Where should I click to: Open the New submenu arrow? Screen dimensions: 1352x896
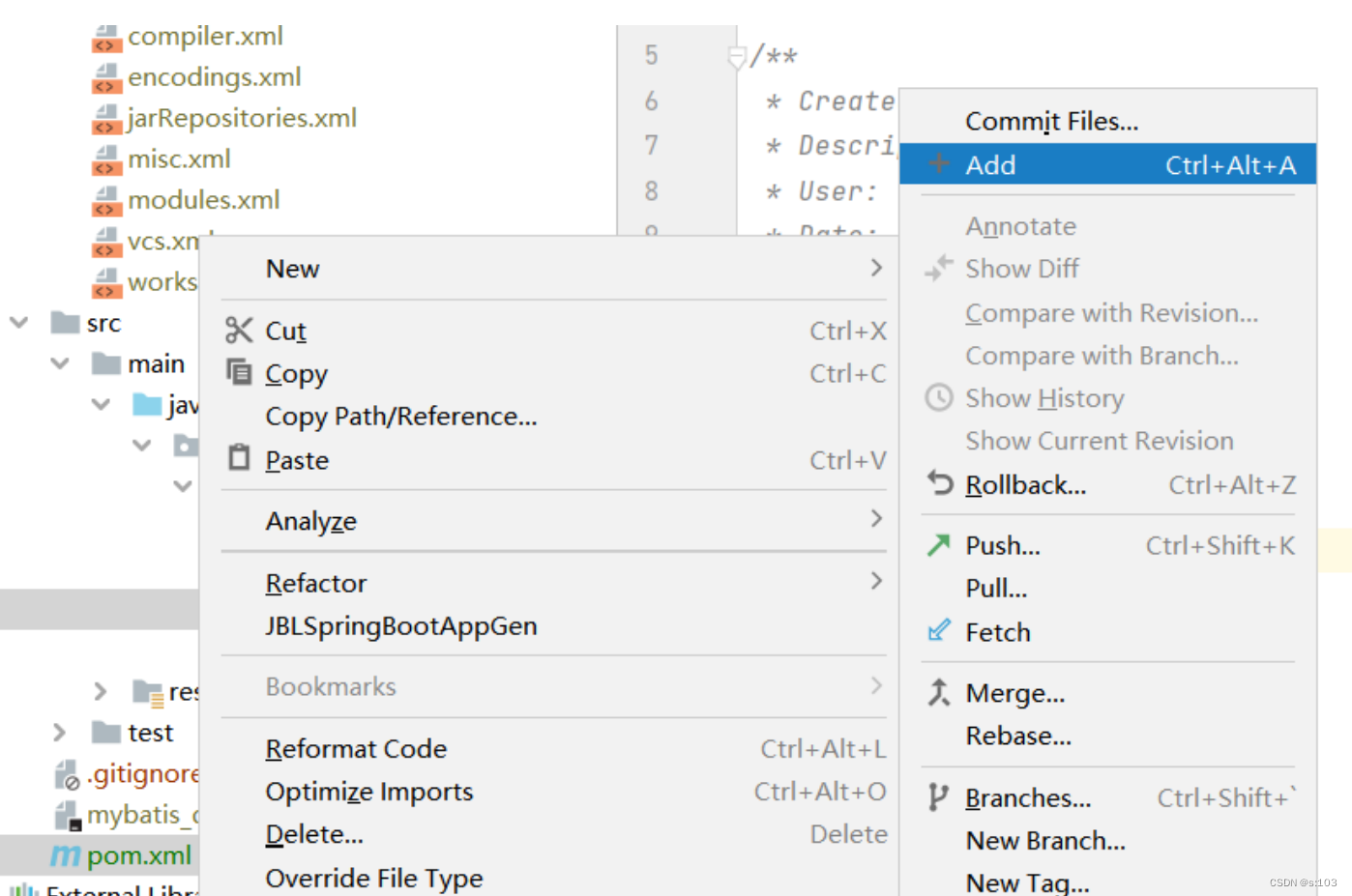tap(876, 267)
